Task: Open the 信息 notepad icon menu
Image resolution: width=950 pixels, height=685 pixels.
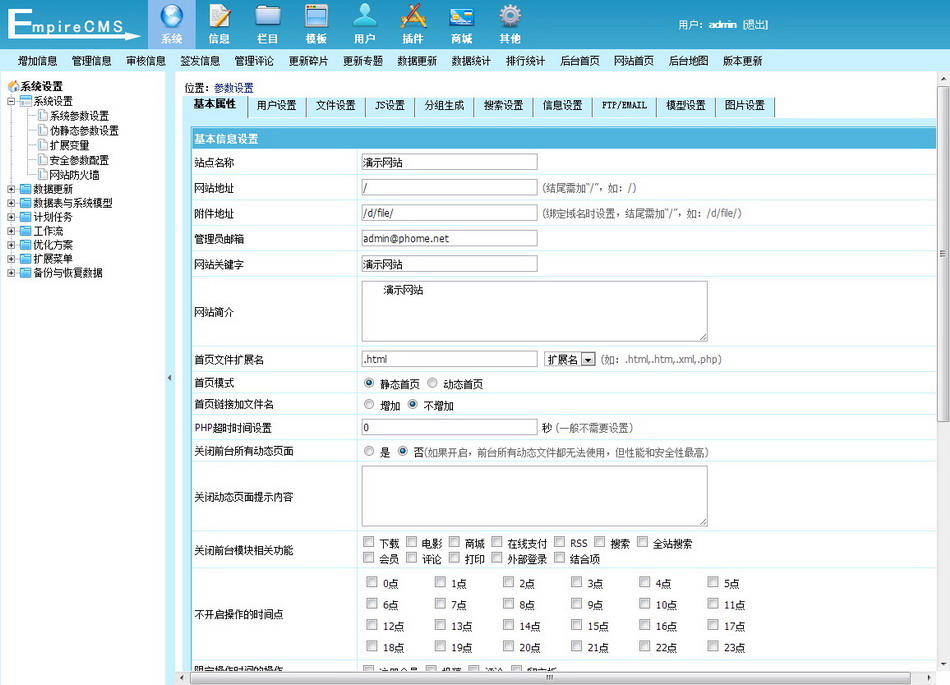Action: pyautogui.click(x=219, y=24)
